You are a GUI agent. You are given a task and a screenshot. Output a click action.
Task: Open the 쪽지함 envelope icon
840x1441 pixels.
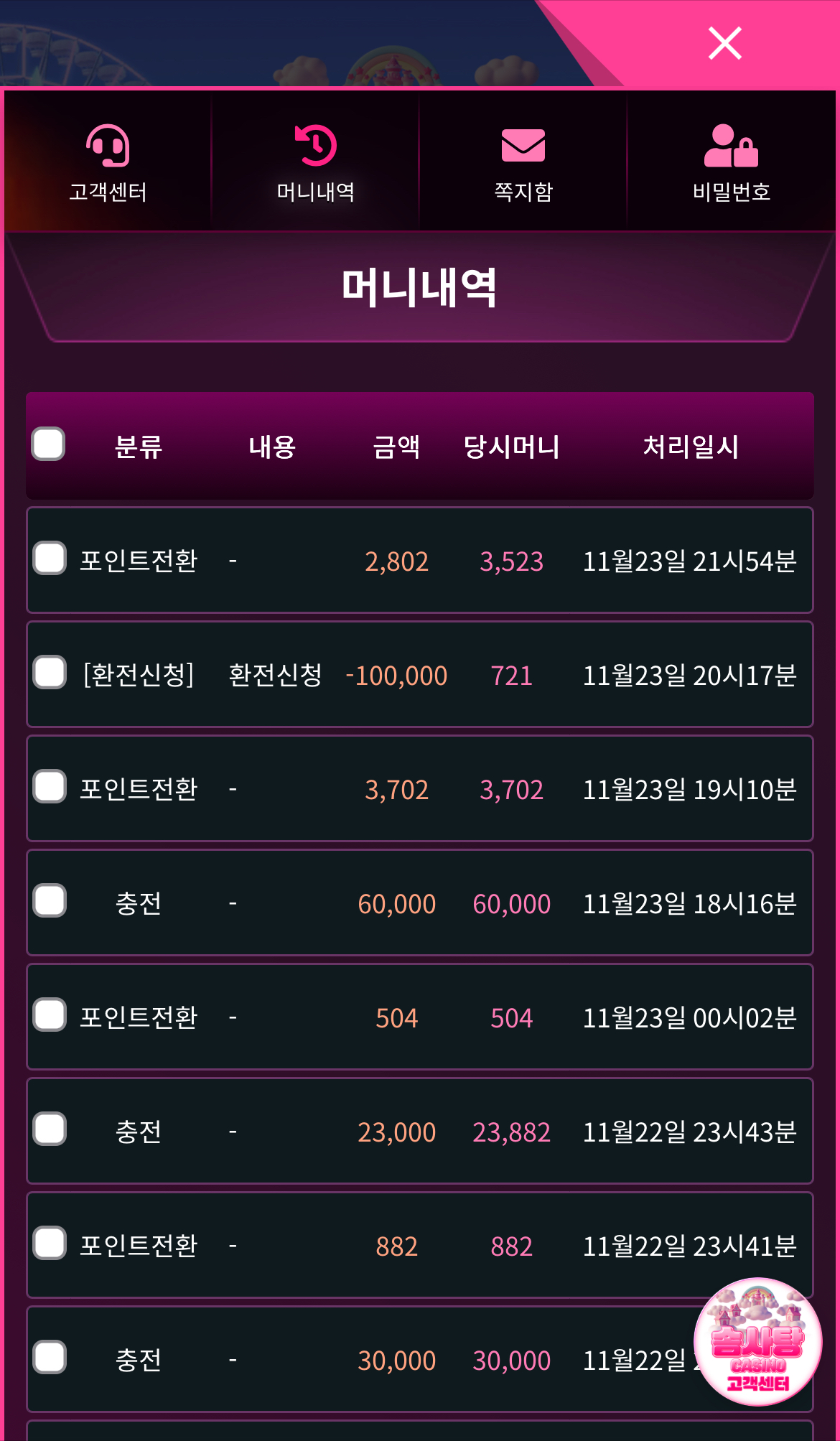523,146
